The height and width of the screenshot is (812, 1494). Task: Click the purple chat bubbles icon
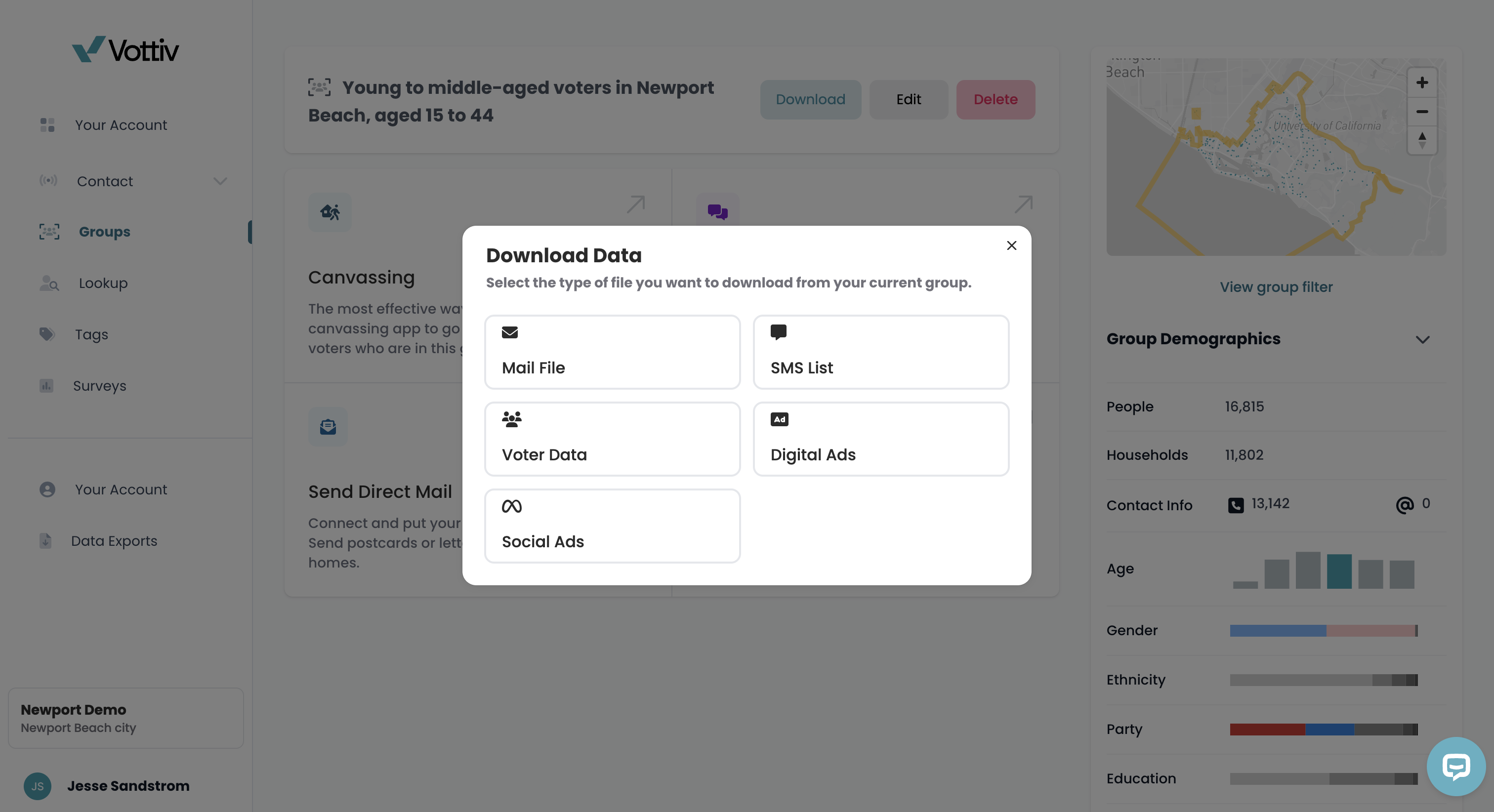(717, 212)
